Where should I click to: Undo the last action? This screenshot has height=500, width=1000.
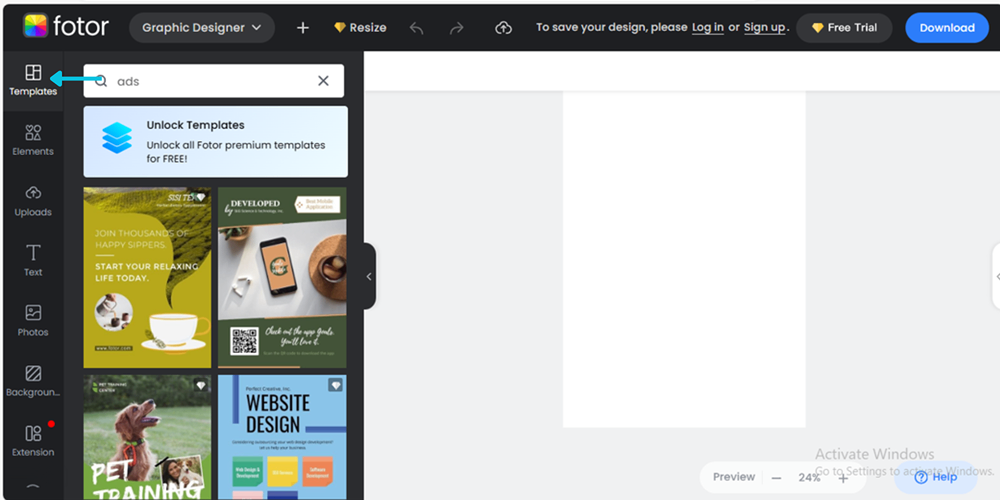tap(416, 27)
